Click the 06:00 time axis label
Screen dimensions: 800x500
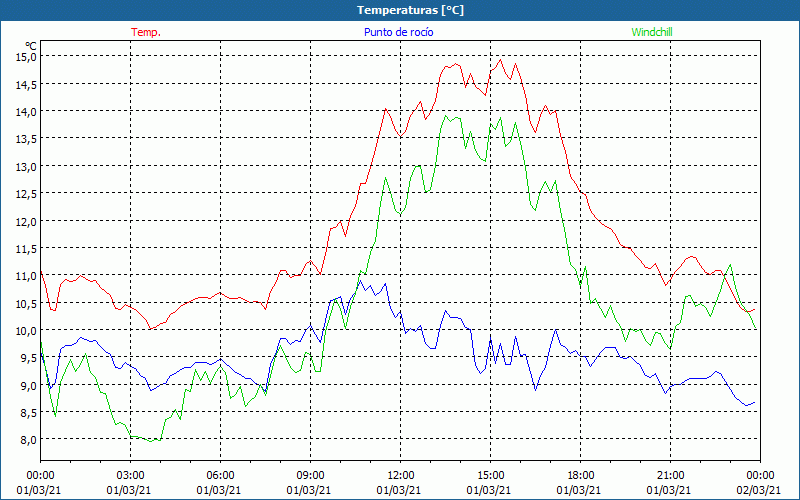220,476
